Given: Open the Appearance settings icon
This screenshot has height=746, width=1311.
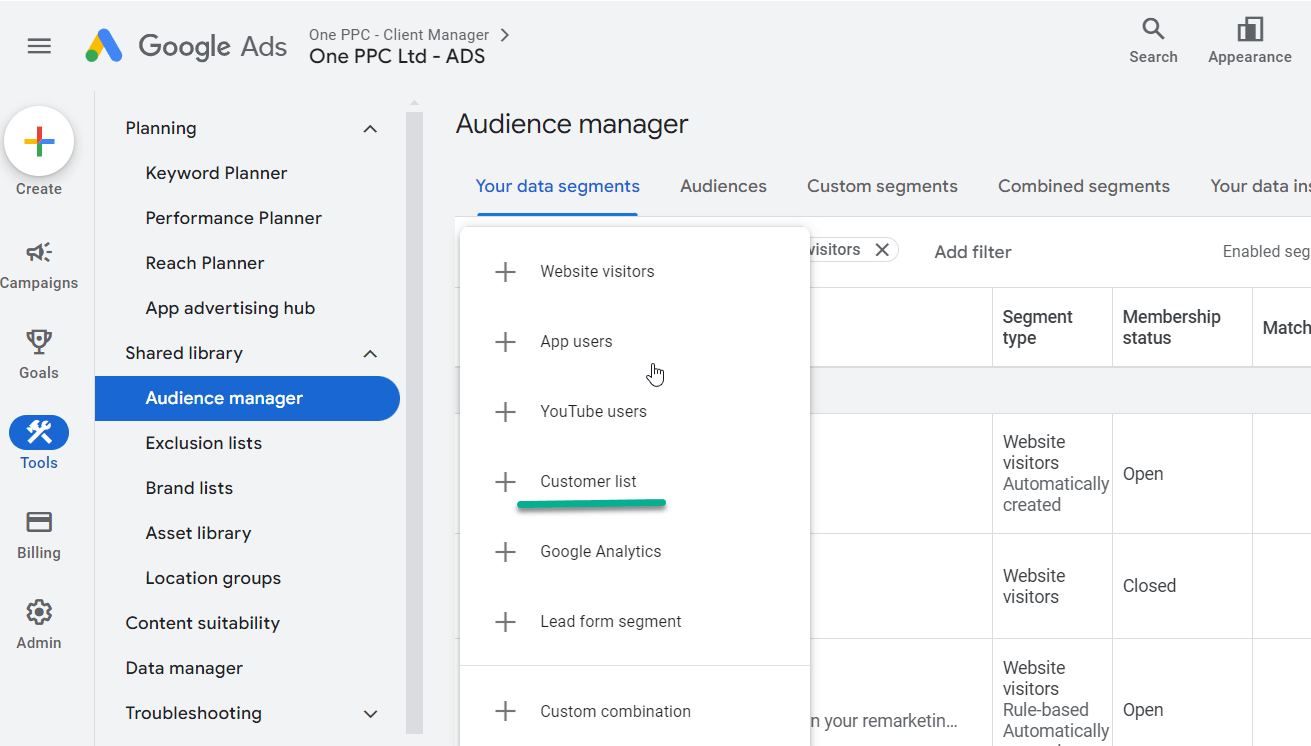Looking at the screenshot, I should point(1249,29).
